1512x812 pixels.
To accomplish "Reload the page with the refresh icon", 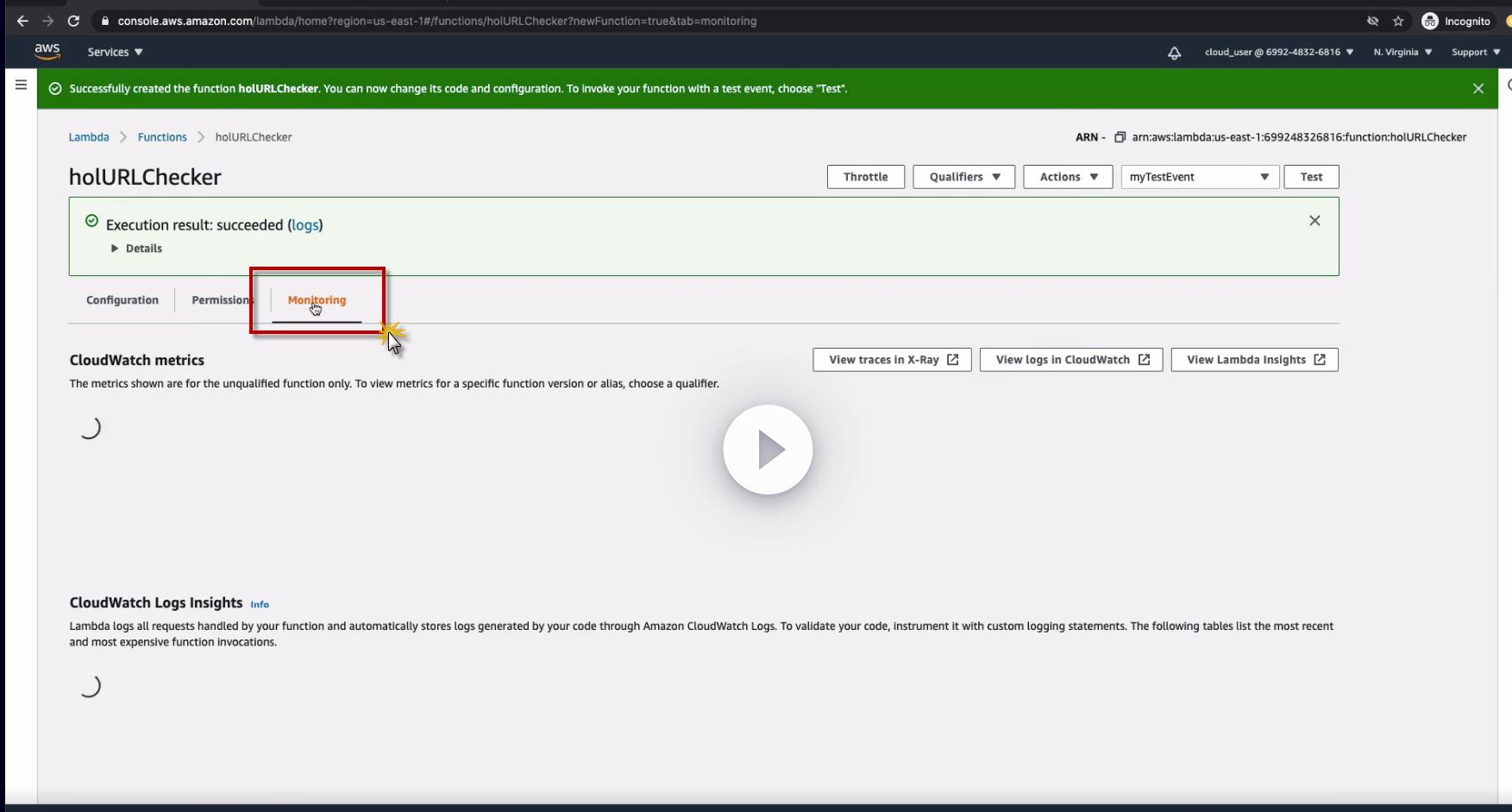I will (x=74, y=21).
